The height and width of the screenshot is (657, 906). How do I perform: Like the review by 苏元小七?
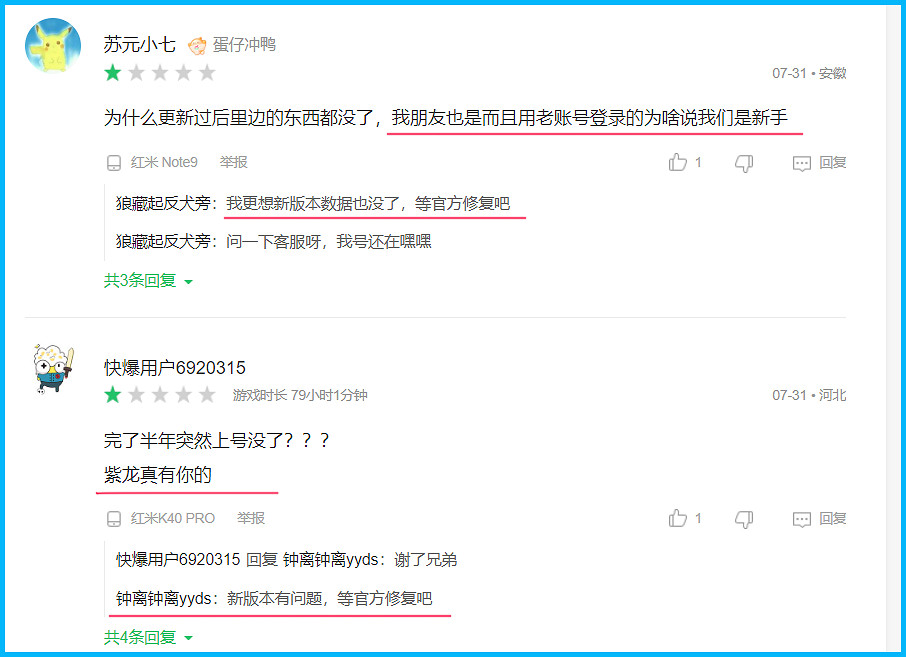pos(678,162)
